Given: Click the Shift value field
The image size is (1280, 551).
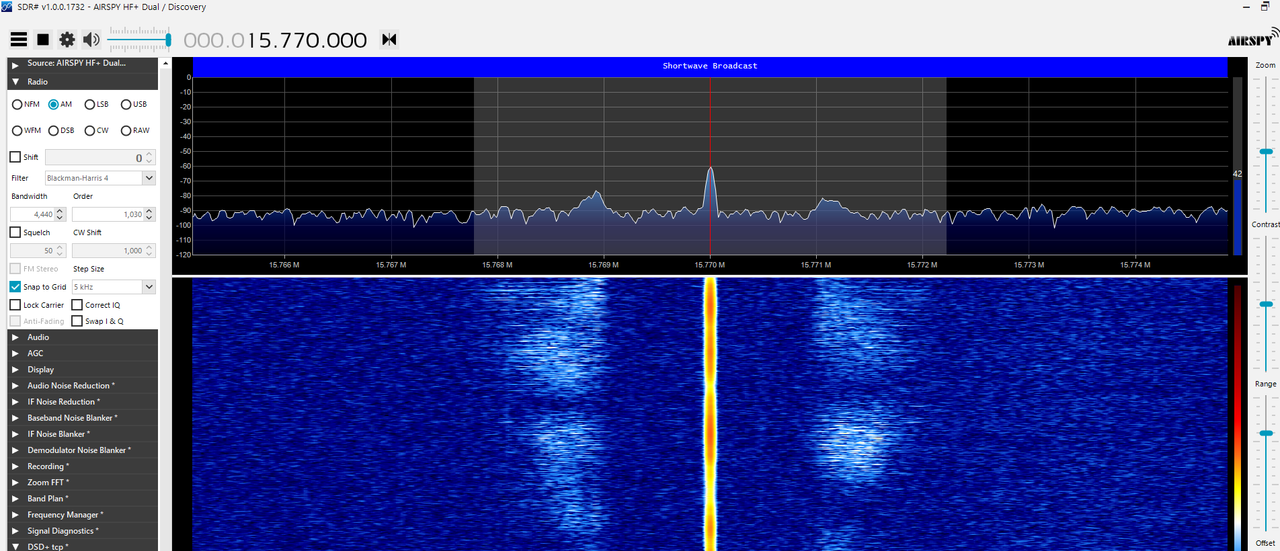Looking at the screenshot, I should pos(100,157).
